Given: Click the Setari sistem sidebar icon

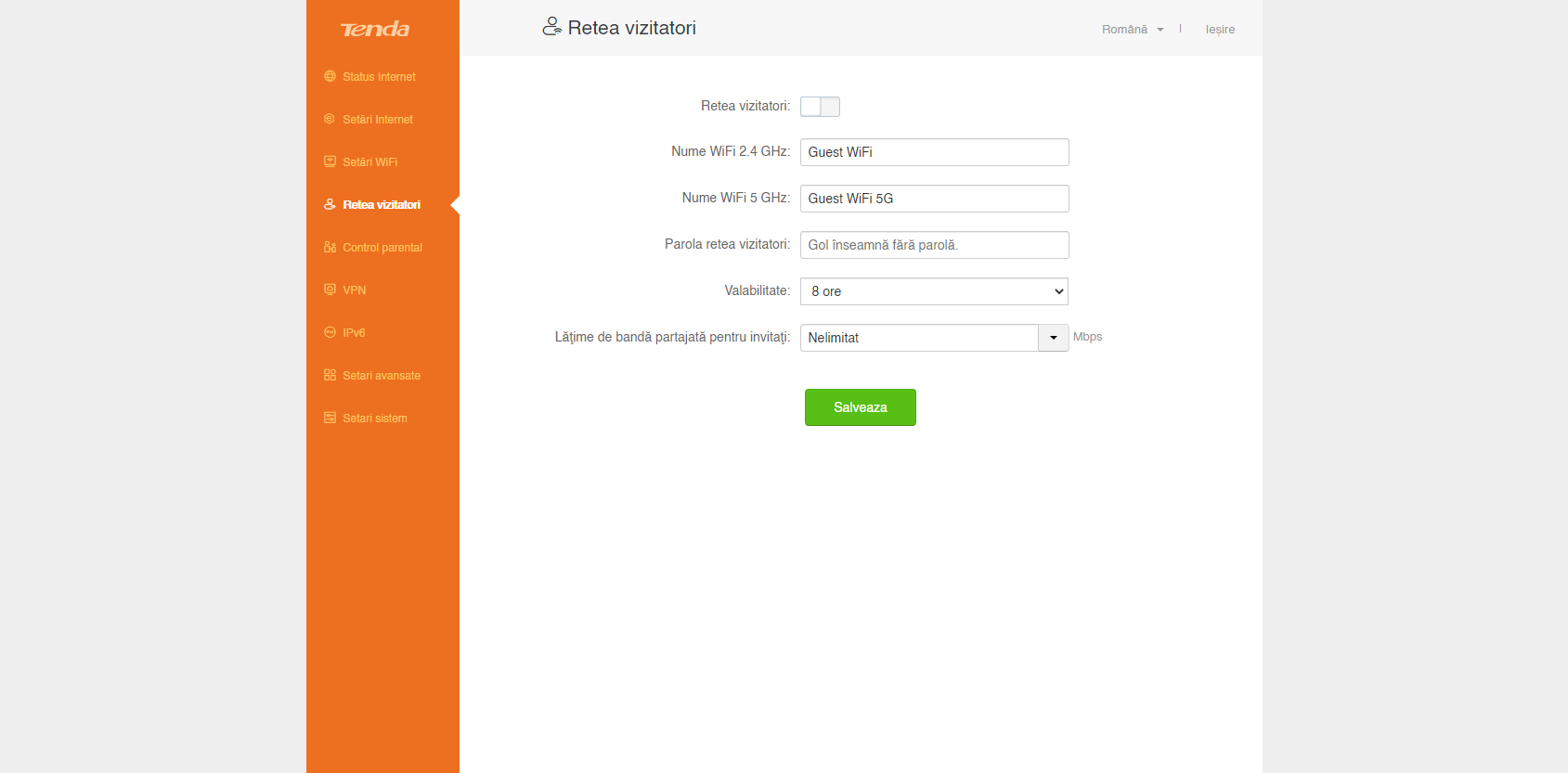Looking at the screenshot, I should click(x=330, y=418).
